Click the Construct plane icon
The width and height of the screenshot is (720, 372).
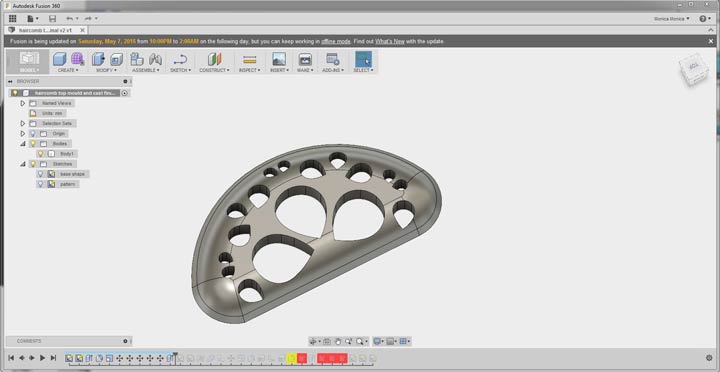tap(214, 59)
